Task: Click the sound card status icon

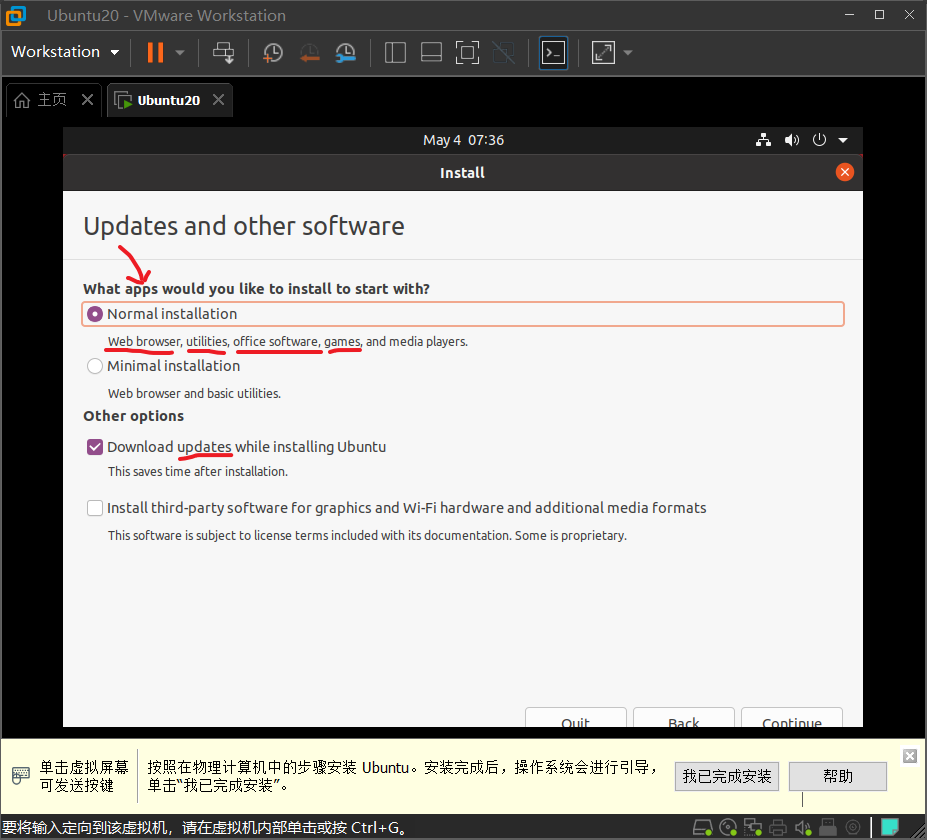Action: [x=803, y=828]
